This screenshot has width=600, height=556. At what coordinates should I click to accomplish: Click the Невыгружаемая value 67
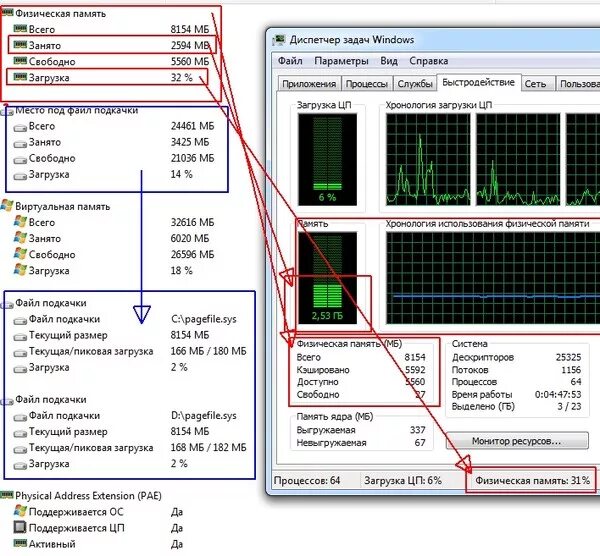[x=420, y=443]
